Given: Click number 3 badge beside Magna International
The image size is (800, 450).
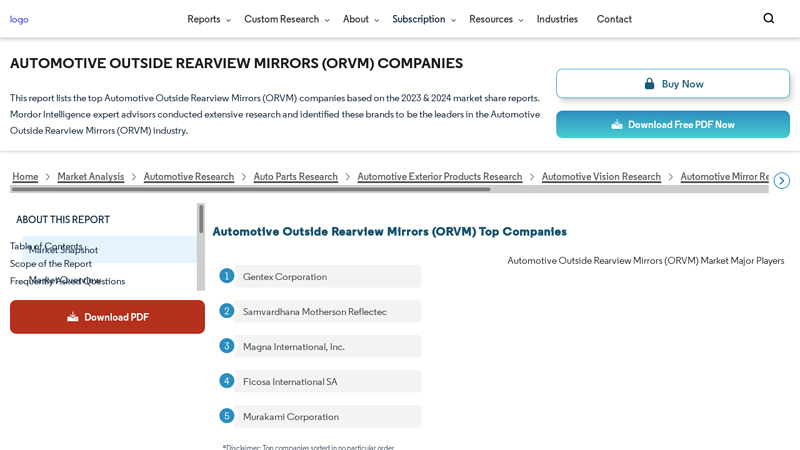Looking at the screenshot, I should (227, 346).
